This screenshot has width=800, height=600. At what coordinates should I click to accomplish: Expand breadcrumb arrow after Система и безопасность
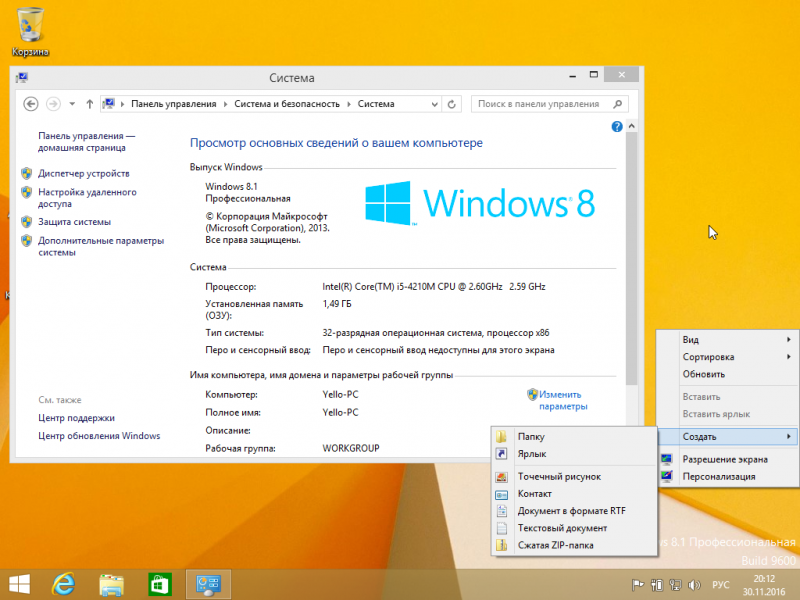coord(349,104)
